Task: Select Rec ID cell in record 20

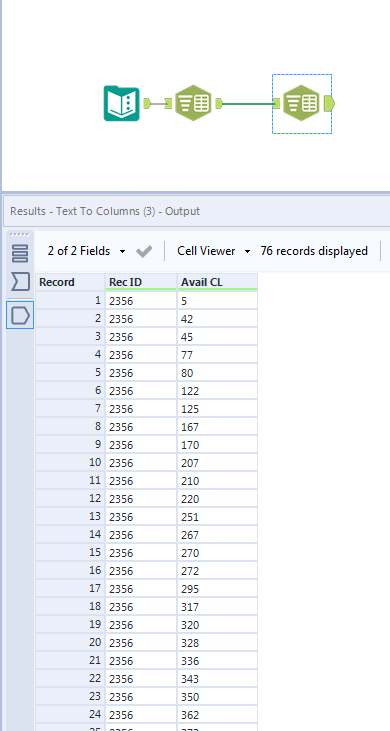Action: pos(141,643)
